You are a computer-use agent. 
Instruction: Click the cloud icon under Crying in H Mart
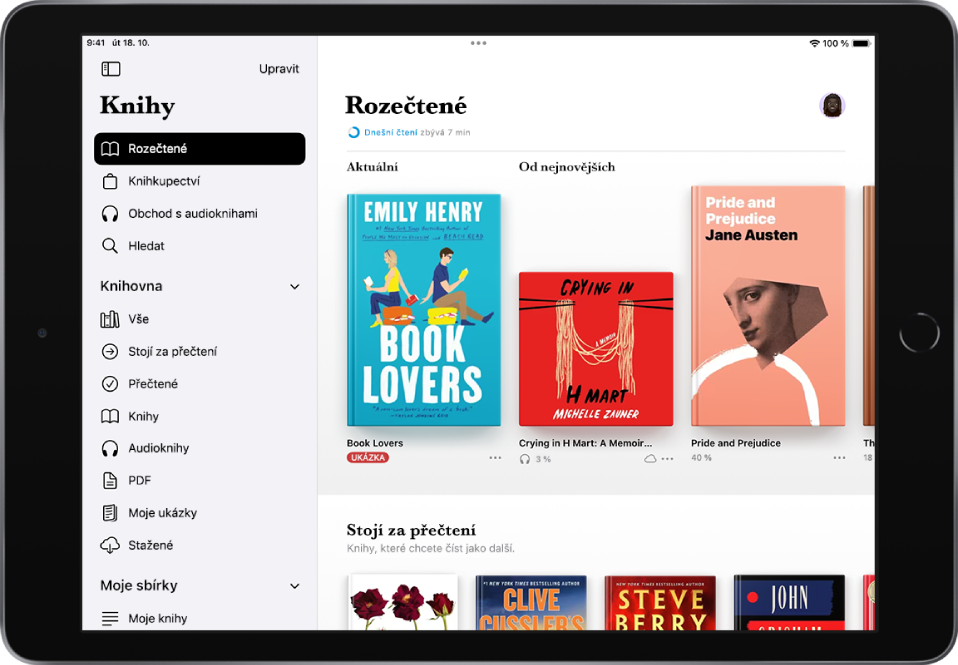coord(650,459)
